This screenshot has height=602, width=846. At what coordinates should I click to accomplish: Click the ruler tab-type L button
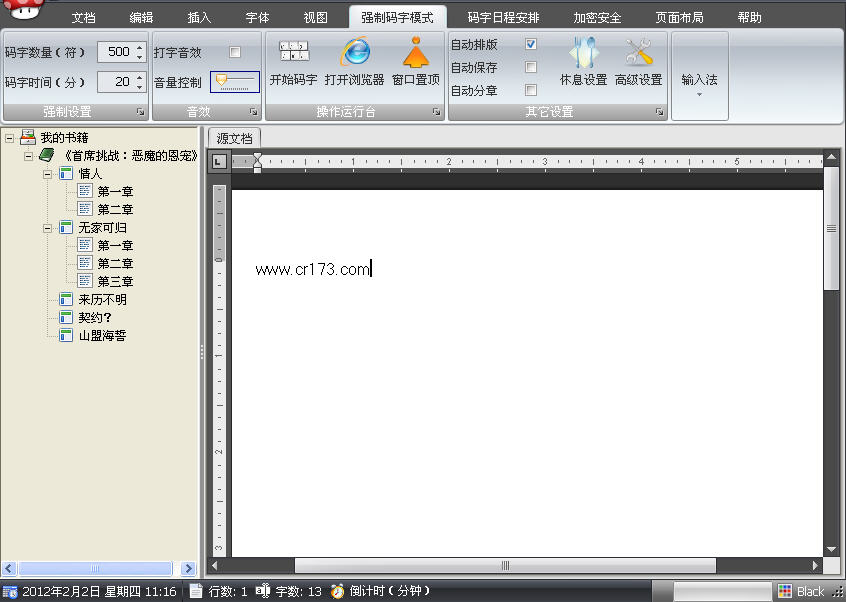click(218, 161)
